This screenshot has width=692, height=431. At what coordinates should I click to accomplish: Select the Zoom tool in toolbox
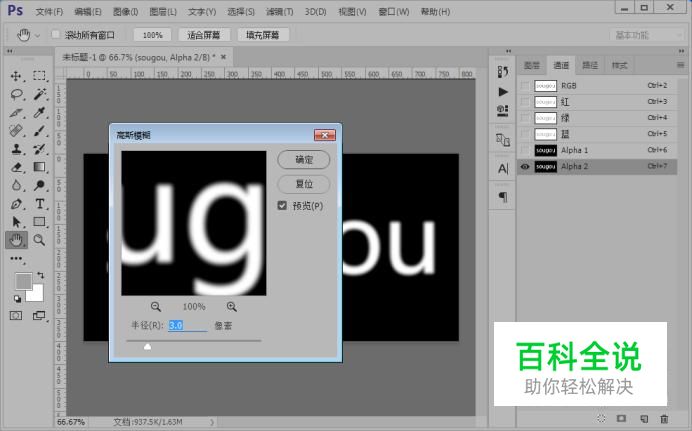[39, 240]
